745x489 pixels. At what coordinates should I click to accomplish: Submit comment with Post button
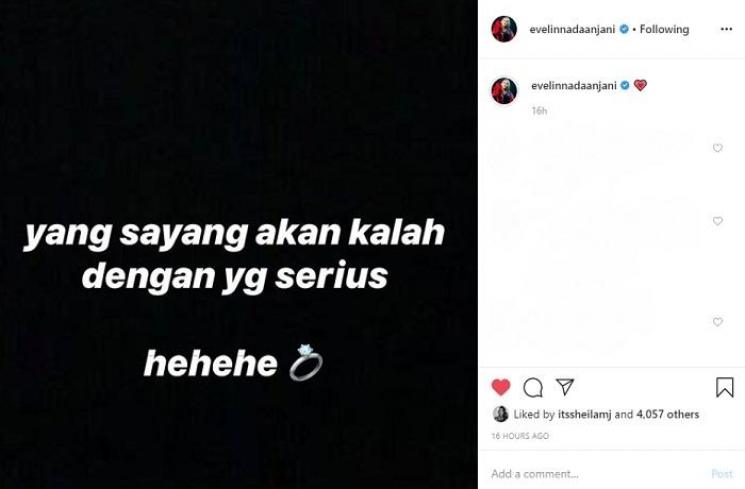click(722, 473)
